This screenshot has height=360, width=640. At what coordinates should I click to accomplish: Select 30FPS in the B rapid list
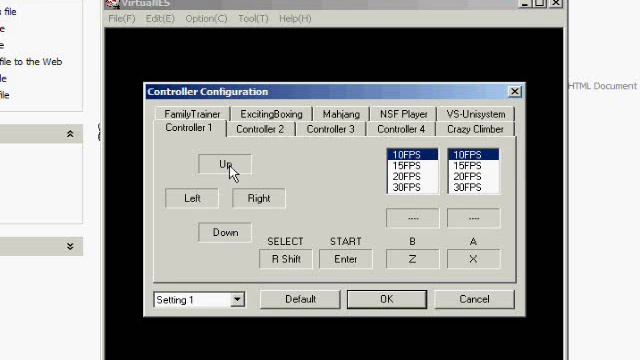(x=413, y=187)
